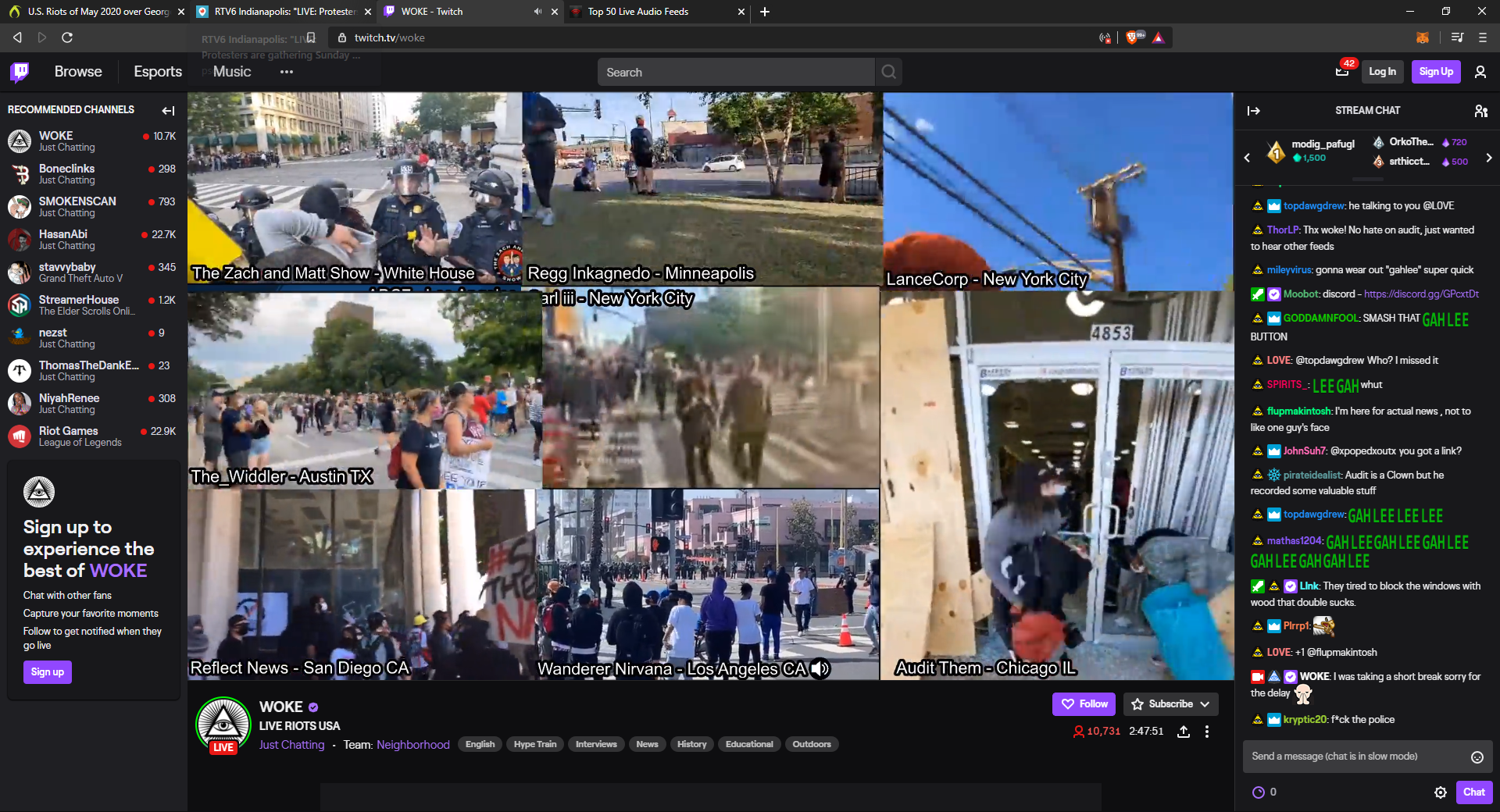Open HasanAbi recommended channel
The image size is (1500, 812).
point(93,240)
